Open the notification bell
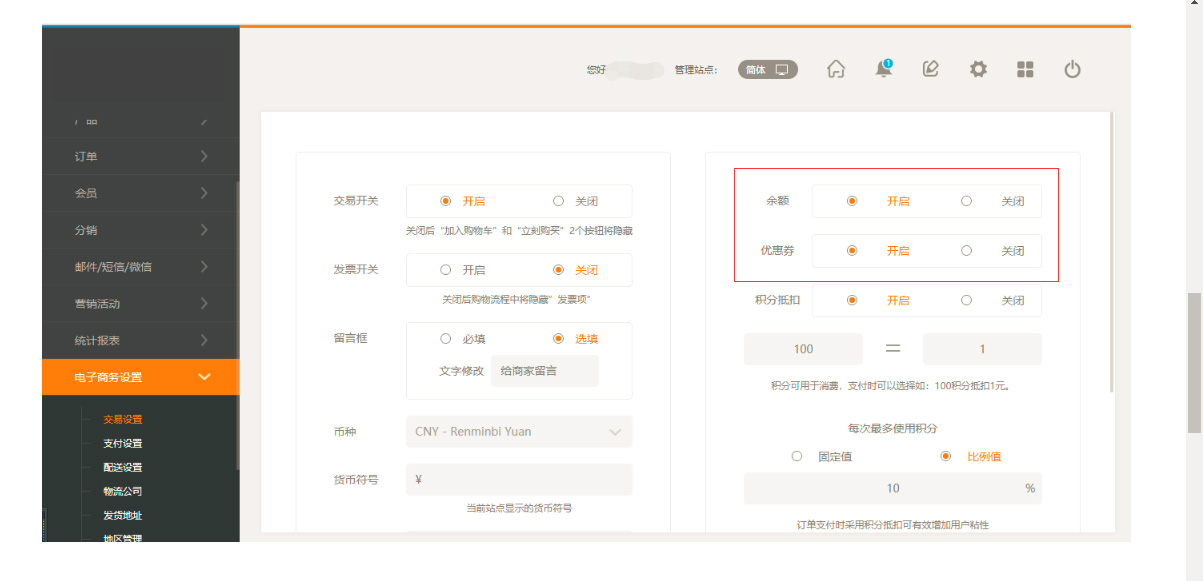The image size is (1203, 581). pos(883,69)
